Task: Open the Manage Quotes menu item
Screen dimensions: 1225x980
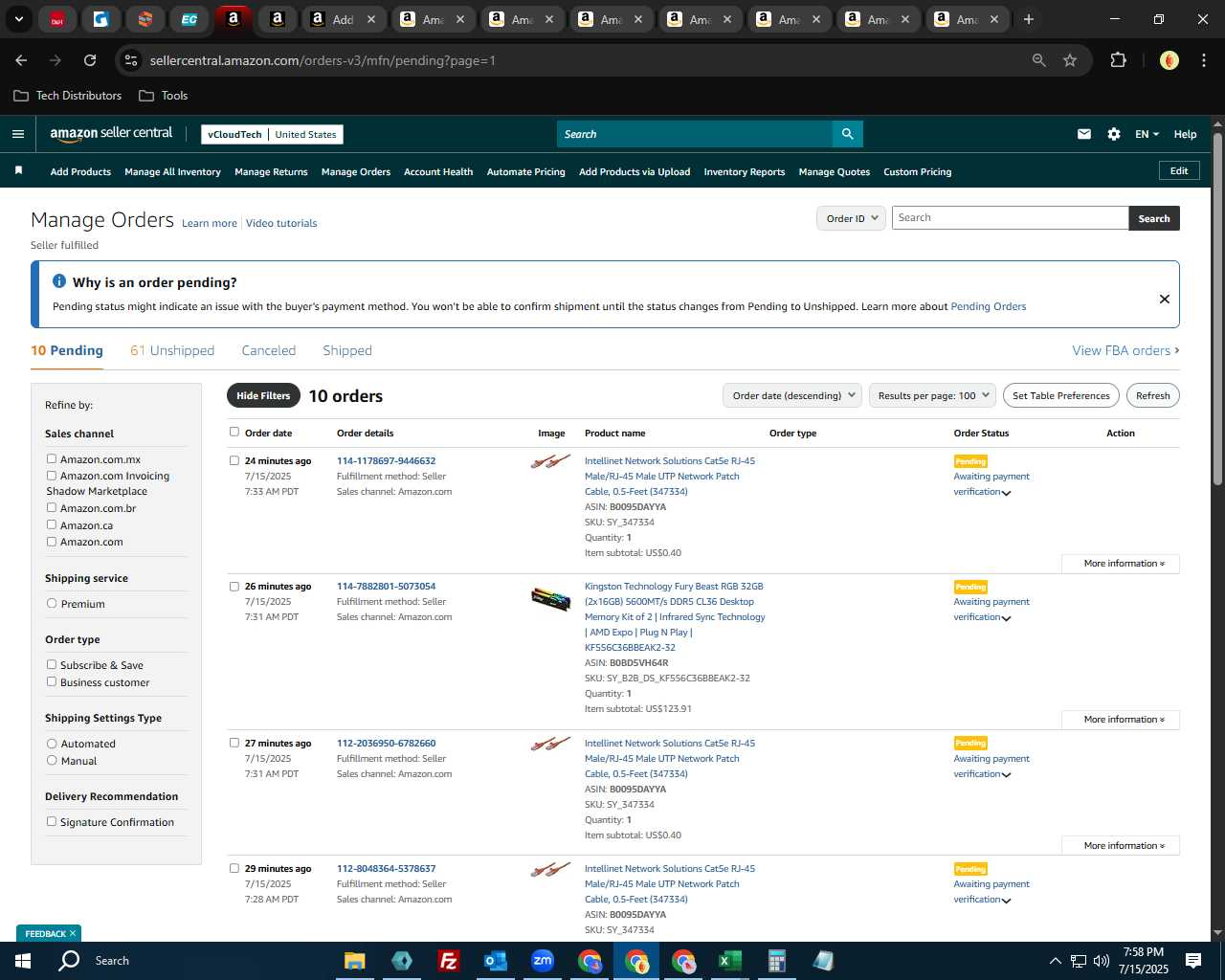Action: click(x=835, y=172)
